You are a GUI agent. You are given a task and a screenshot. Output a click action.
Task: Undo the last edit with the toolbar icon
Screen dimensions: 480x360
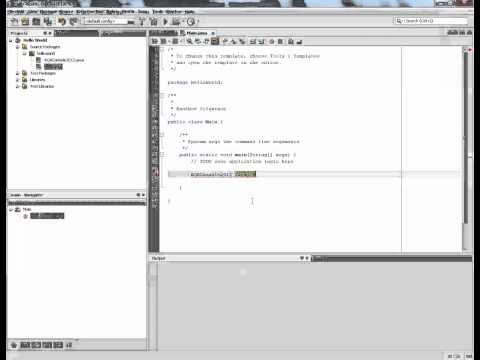pos(62,22)
